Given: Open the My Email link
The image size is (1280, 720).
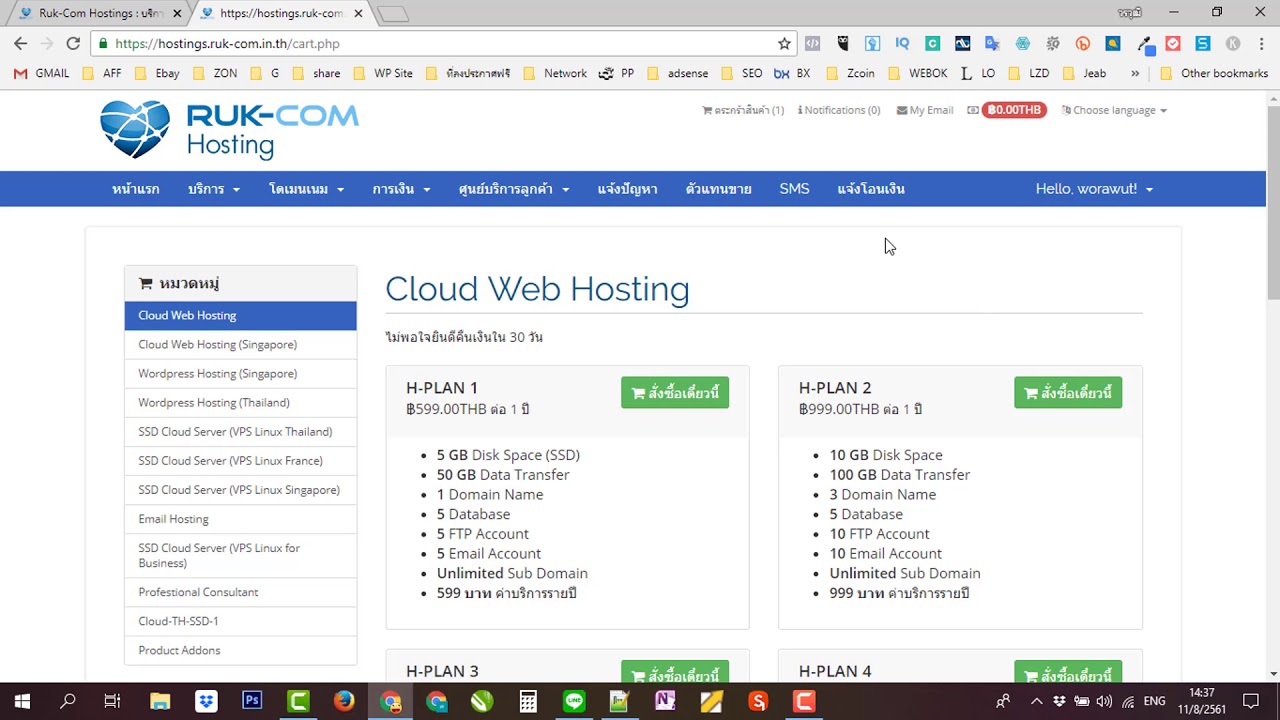Looking at the screenshot, I should 925,110.
